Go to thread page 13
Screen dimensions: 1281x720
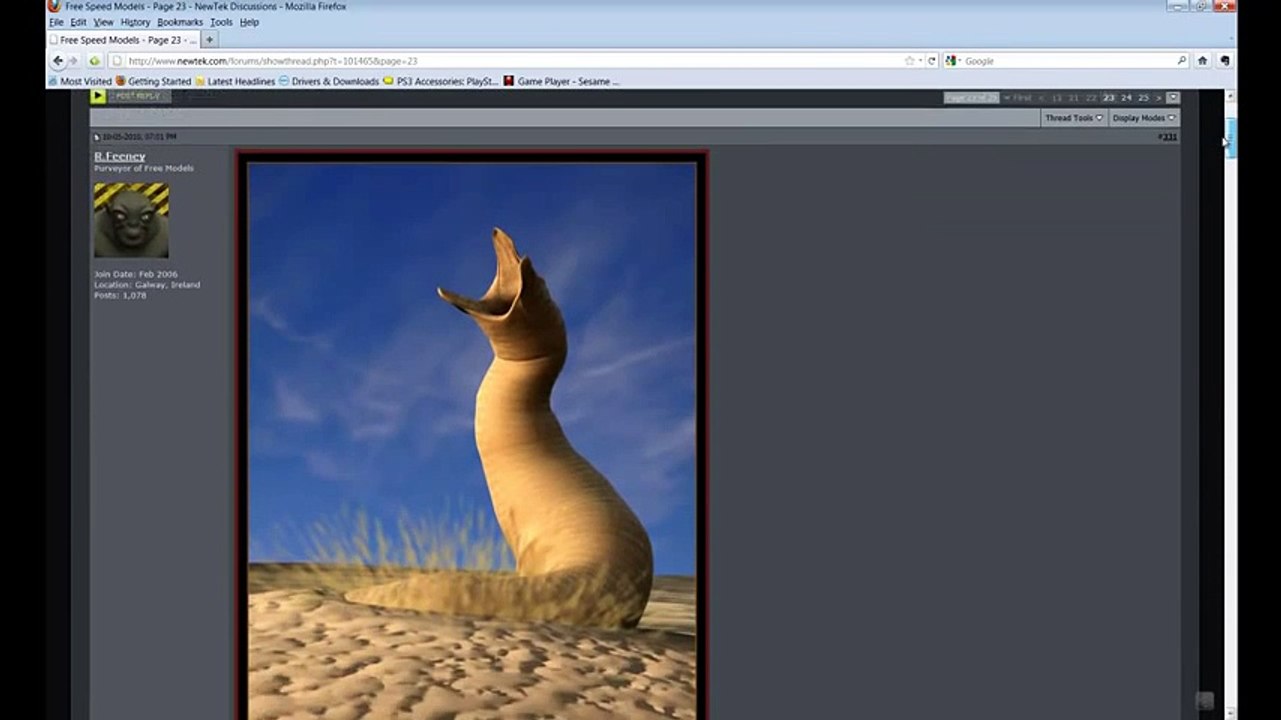click(x=1057, y=98)
